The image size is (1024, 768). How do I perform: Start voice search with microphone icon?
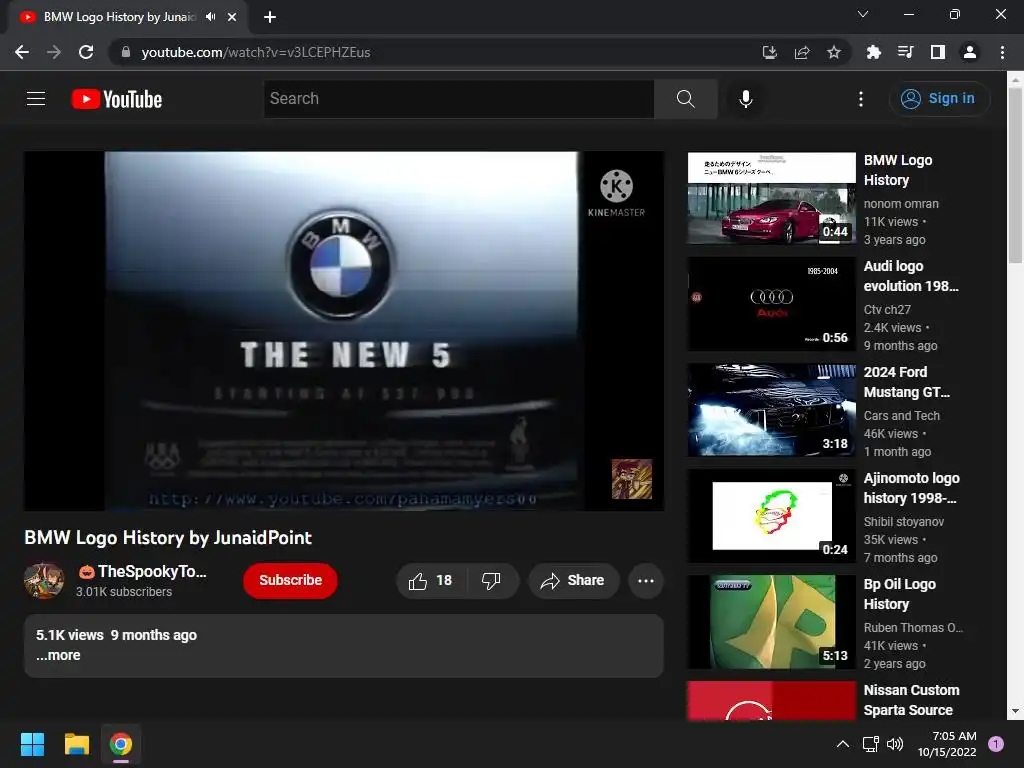click(x=746, y=99)
